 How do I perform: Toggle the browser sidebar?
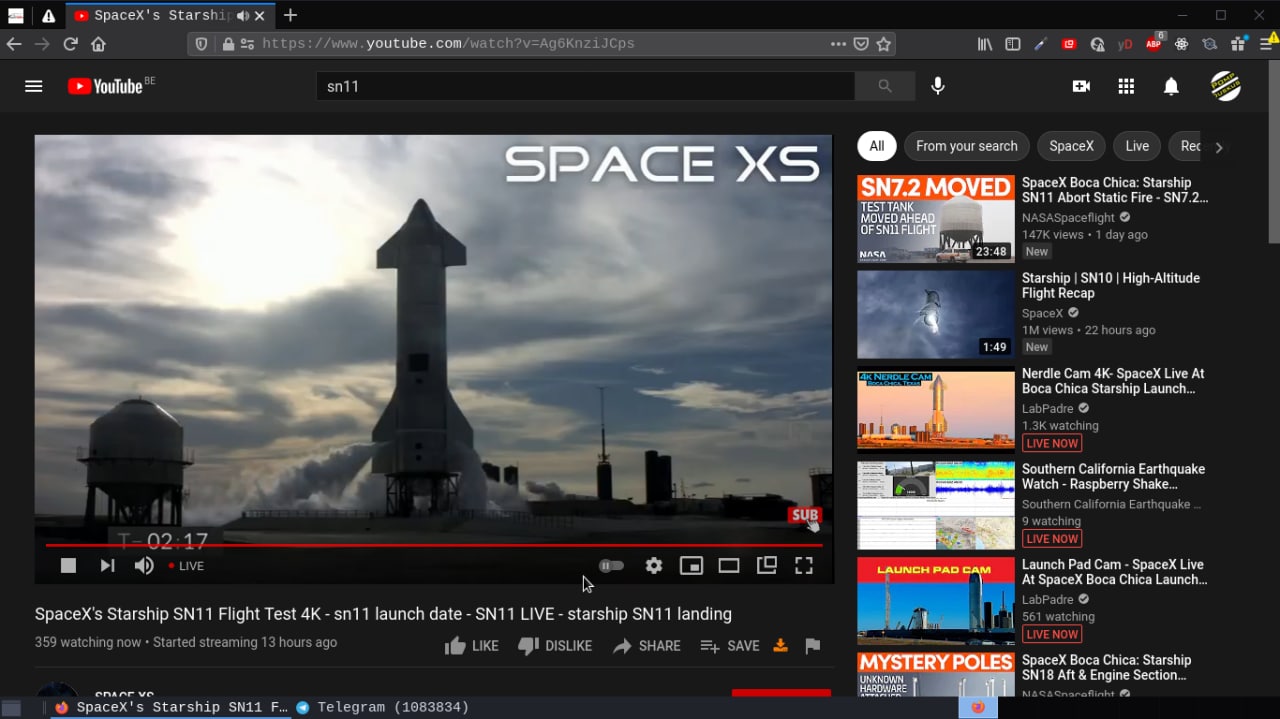point(1013,44)
